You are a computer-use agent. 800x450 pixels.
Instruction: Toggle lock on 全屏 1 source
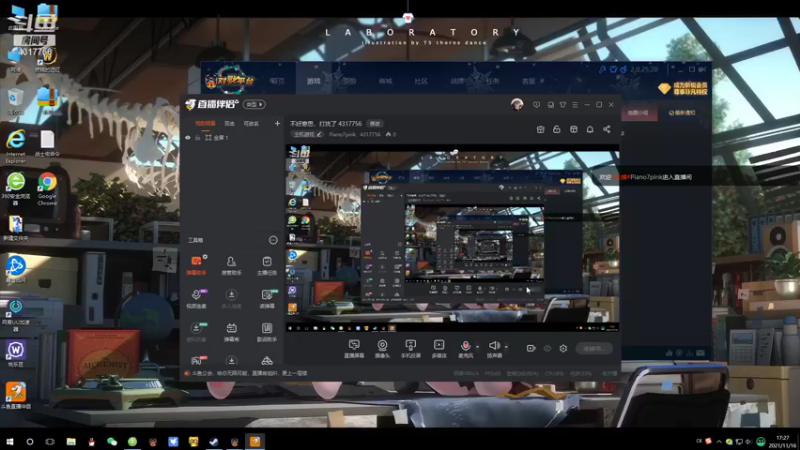(x=197, y=138)
